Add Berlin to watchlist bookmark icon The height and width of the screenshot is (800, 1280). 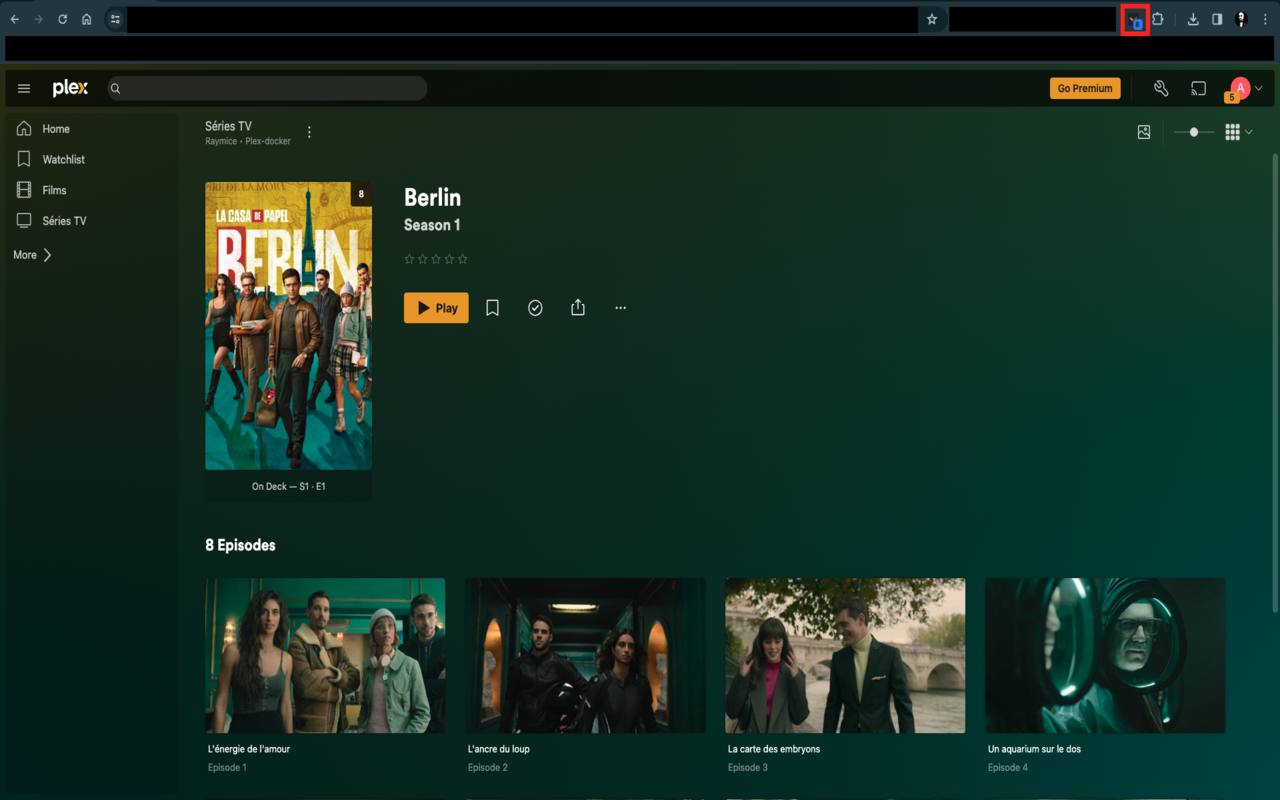click(x=492, y=308)
